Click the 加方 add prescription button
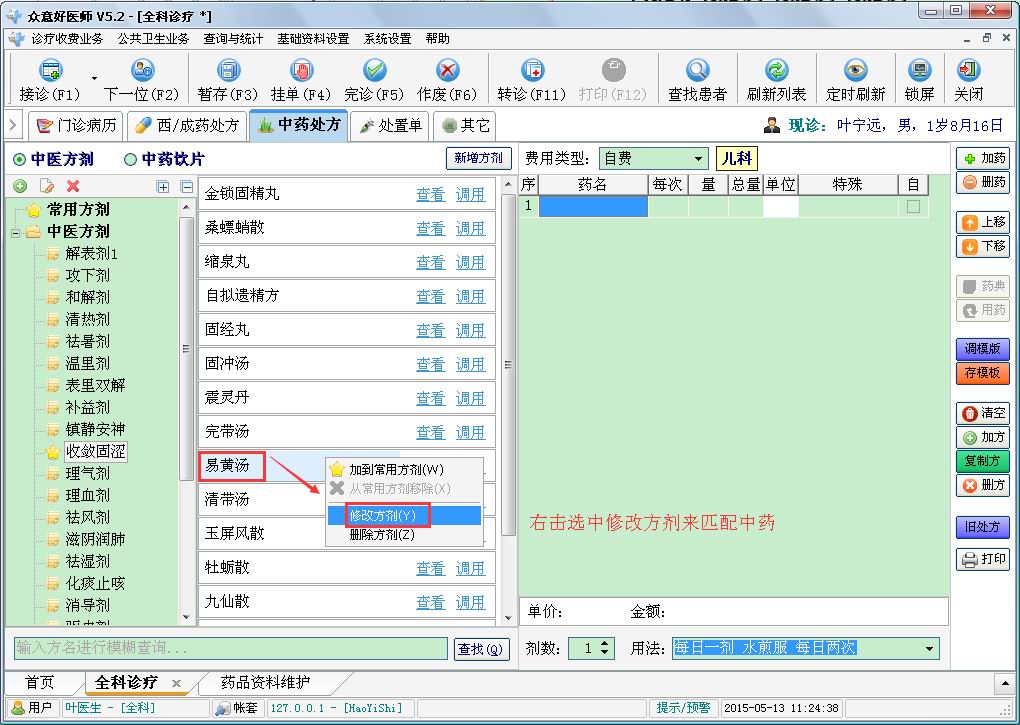 (x=982, y=437)
